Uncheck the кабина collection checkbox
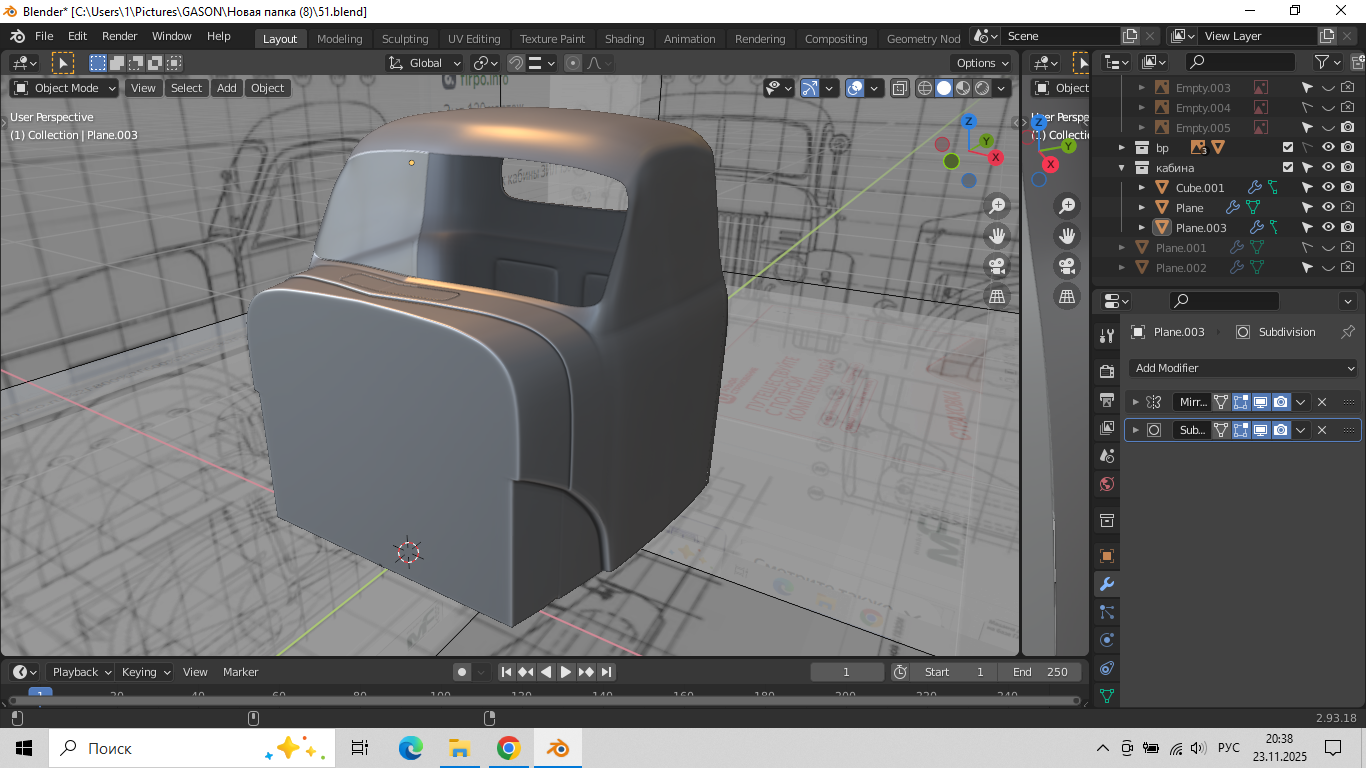The width and height of the screenshot is (1366, 768). [1288, 168]
